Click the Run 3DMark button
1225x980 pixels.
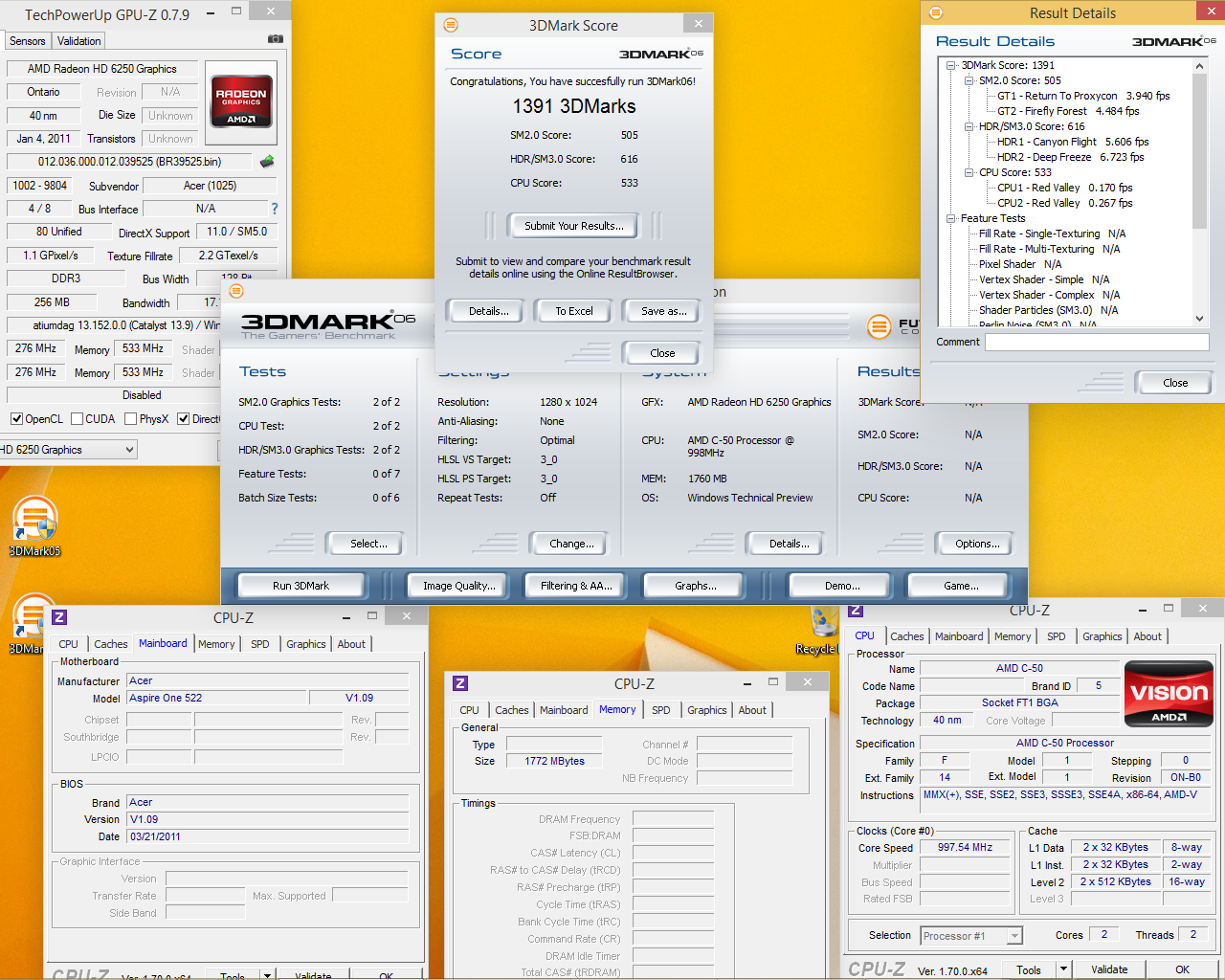[x=301, y=586]
